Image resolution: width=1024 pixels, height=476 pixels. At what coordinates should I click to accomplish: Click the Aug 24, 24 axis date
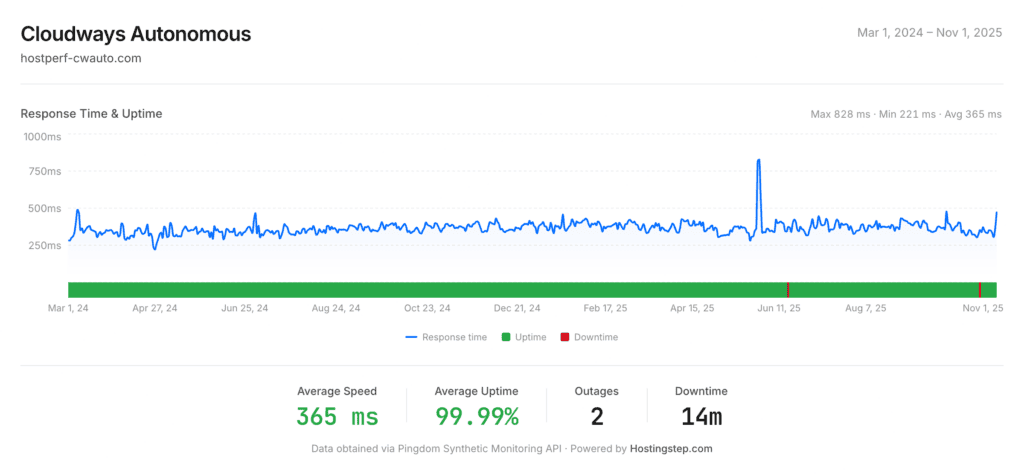[336, 308]
